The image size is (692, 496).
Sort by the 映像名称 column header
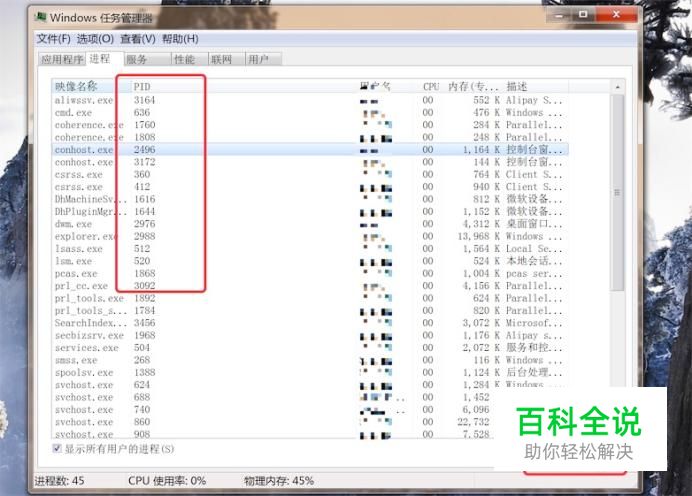90,86
